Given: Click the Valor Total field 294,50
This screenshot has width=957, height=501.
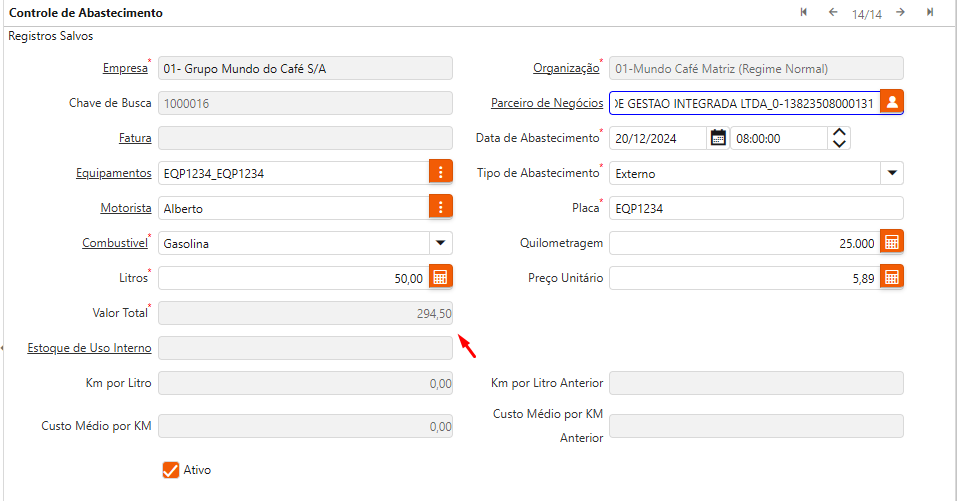Looking at the screenshot, I should click(305, 313).
